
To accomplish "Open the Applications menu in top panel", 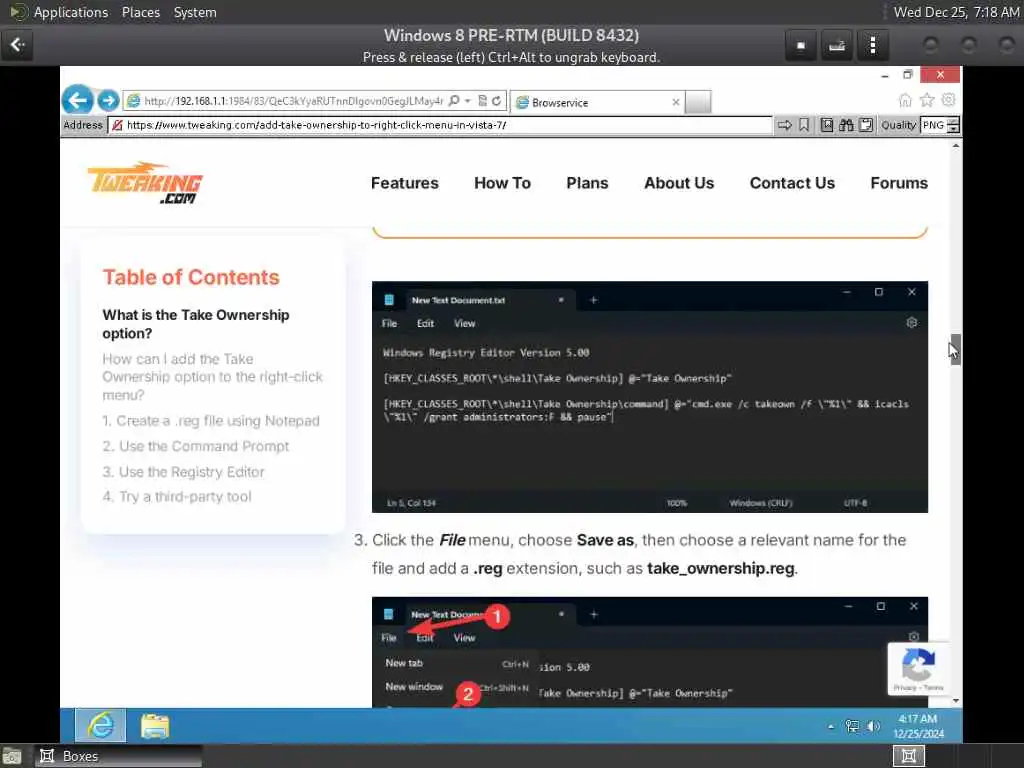I will [x=71, y=12].
